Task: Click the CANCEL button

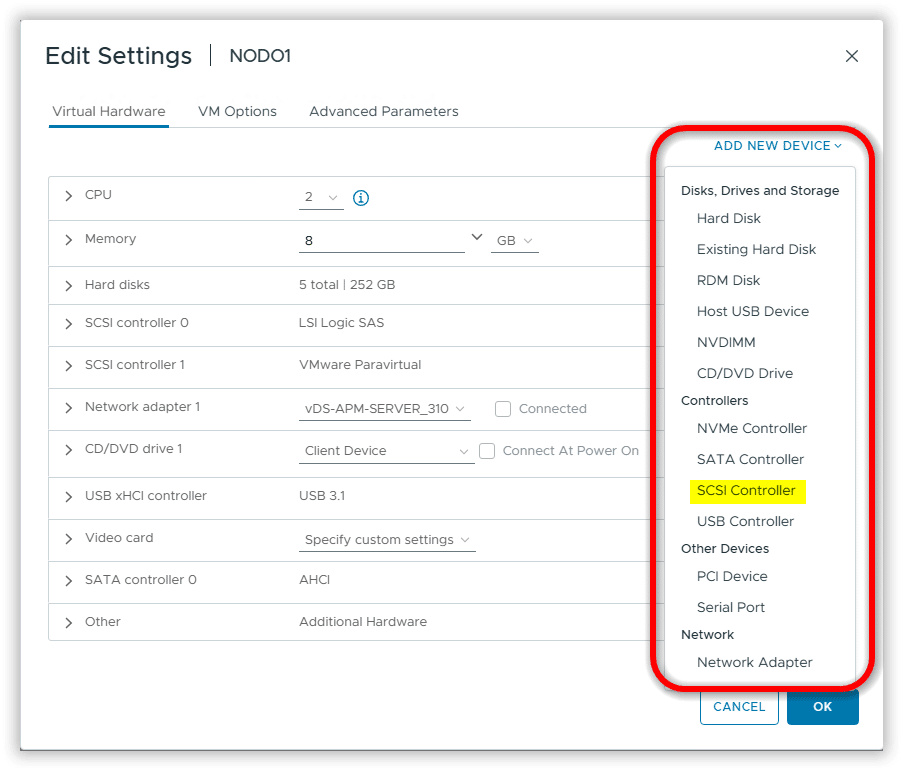Action: click(739, 707)
